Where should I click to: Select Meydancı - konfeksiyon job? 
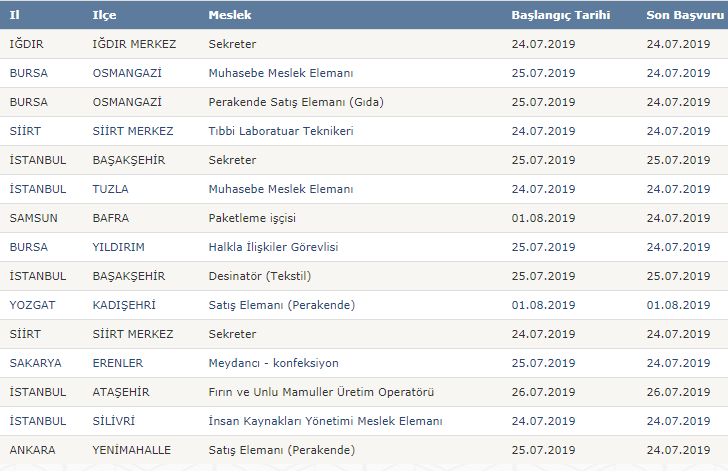pyautogui.click(x=273, y=363)
